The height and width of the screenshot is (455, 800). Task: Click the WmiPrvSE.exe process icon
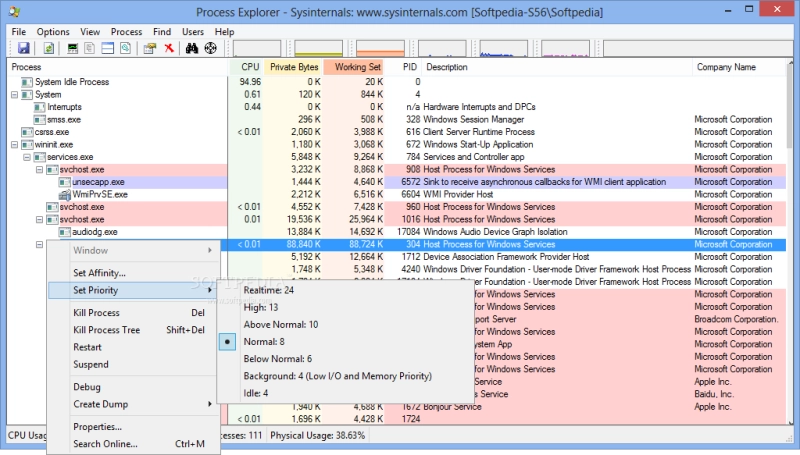(64, 194)
